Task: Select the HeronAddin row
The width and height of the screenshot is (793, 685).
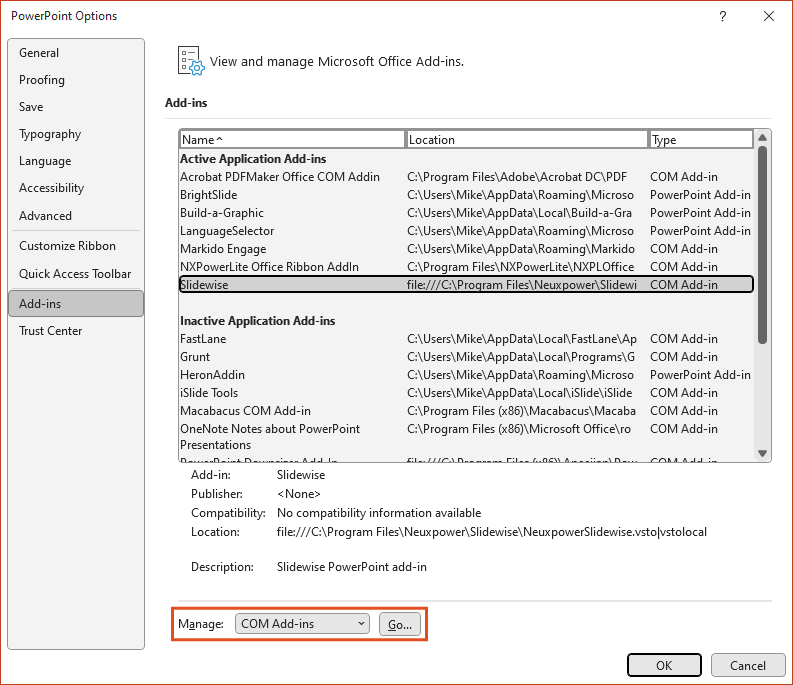Action: click(x=466, y=375)
